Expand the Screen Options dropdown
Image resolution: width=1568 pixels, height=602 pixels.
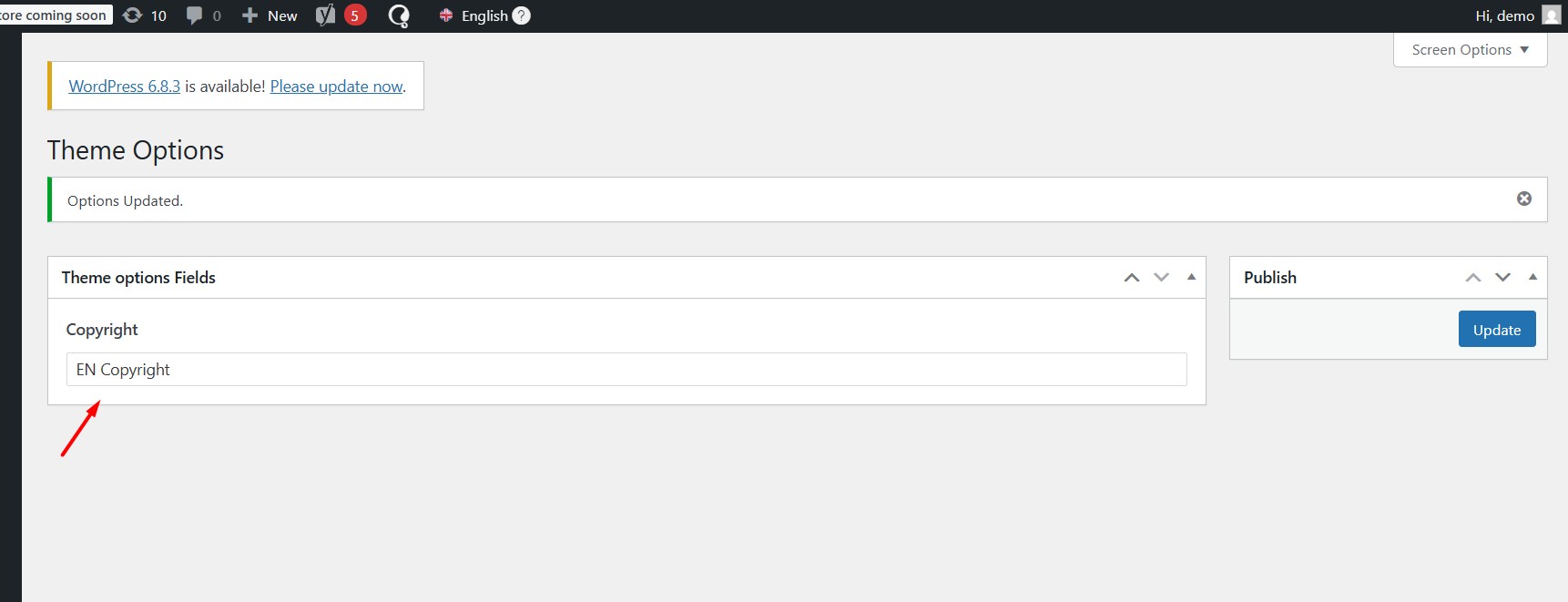[1470, 50]
